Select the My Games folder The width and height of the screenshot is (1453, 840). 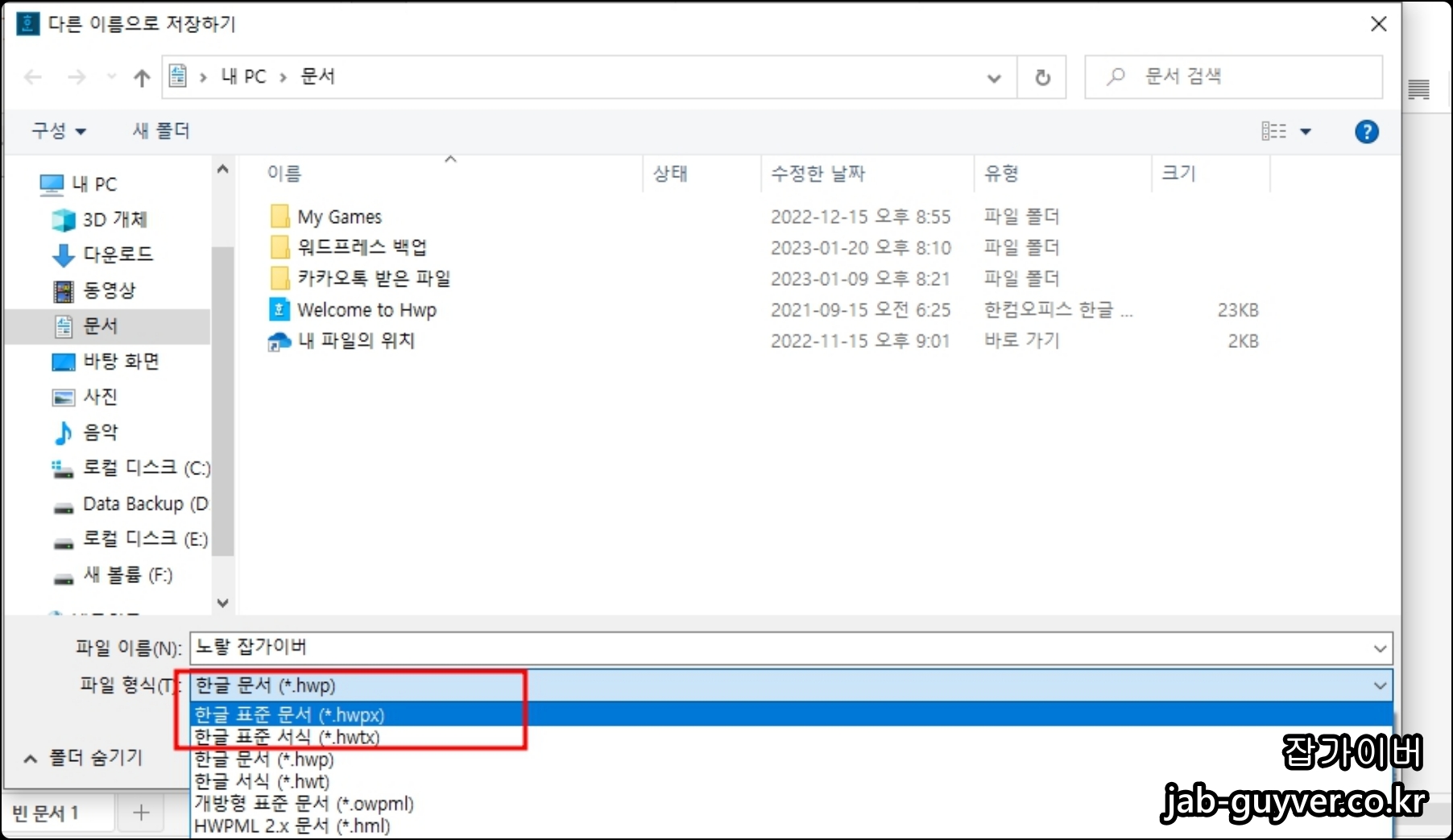point(325,217)
